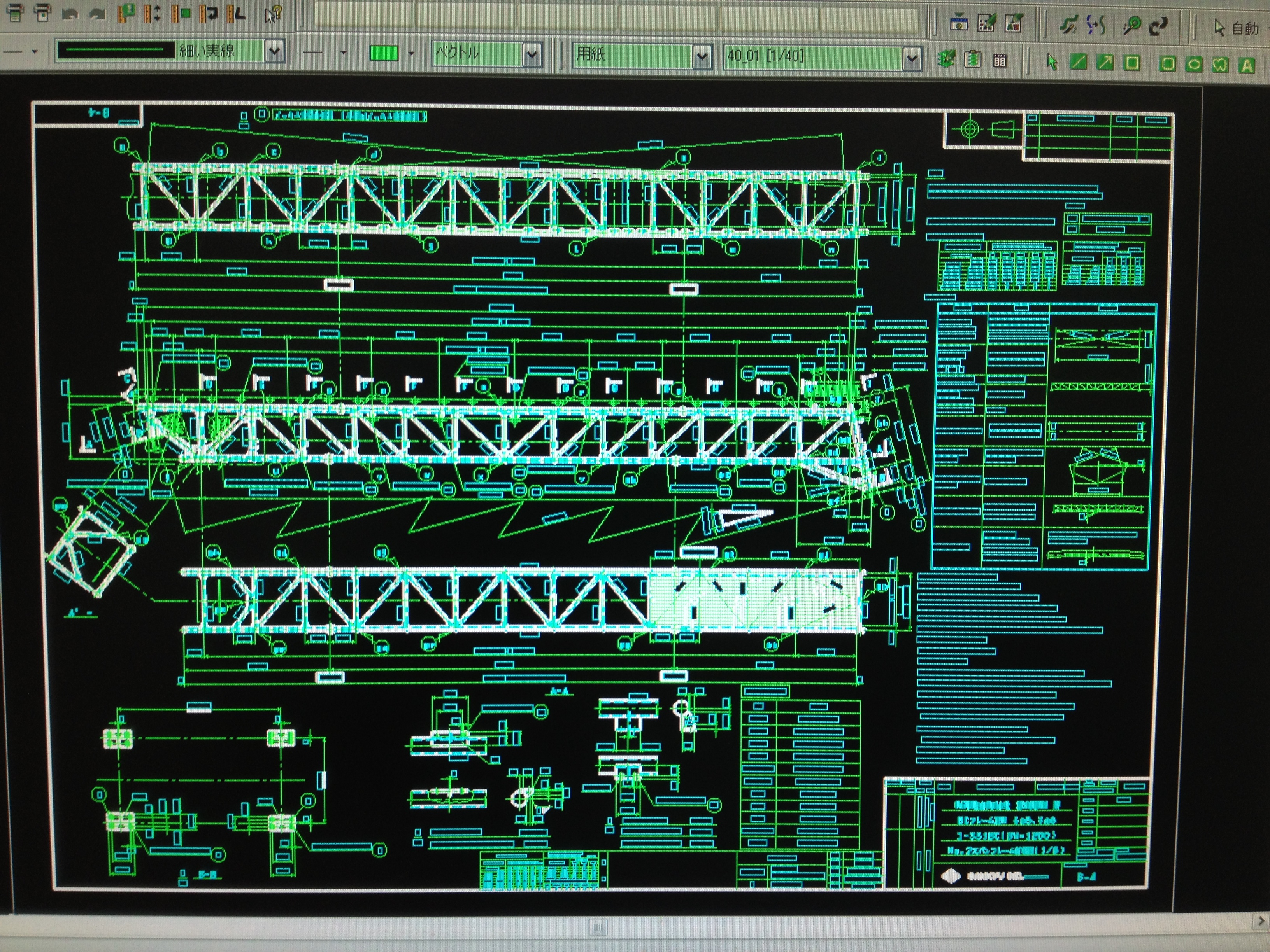Click the redo arrow icon
This screenshot has height=952, width=1270.
(98, 14)
